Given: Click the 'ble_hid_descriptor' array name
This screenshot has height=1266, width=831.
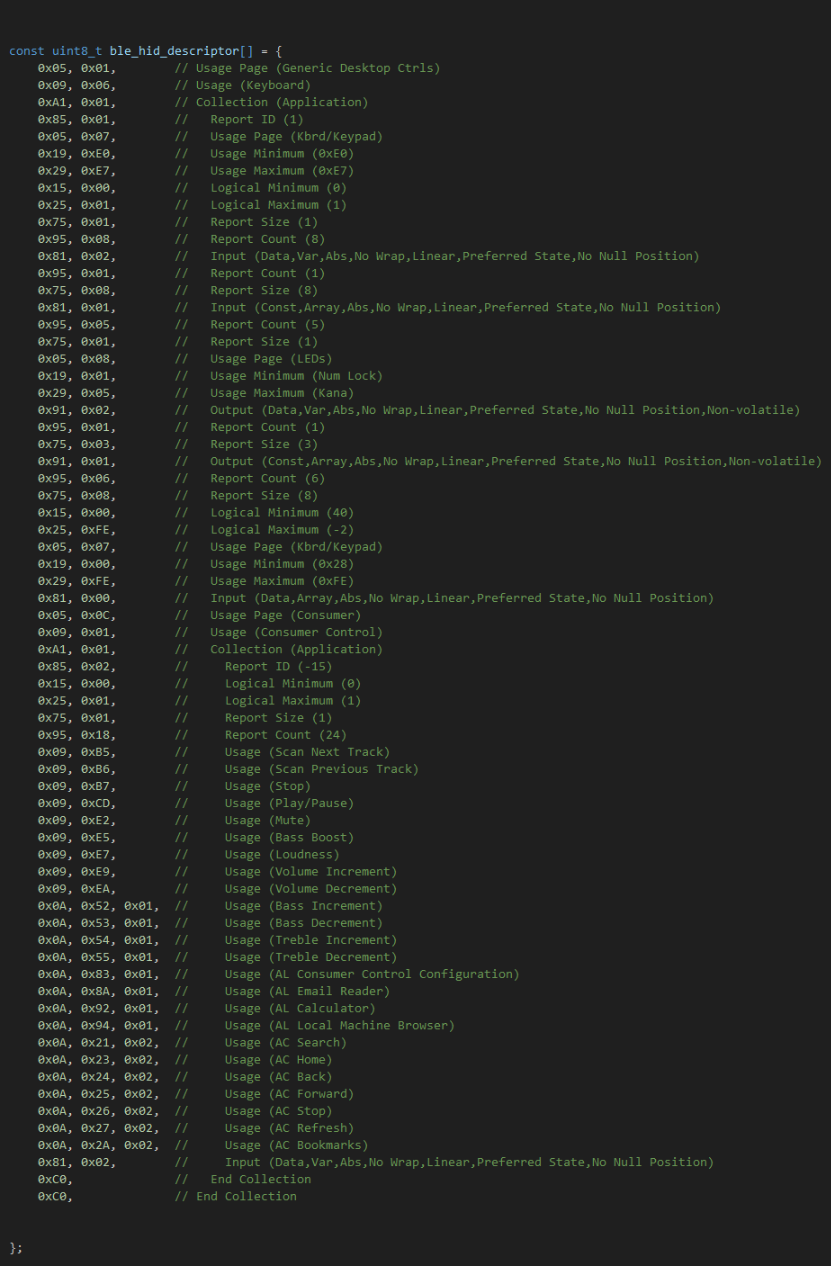Looking at the screenshot, I should pyautogui.click(x=174, y=51).
